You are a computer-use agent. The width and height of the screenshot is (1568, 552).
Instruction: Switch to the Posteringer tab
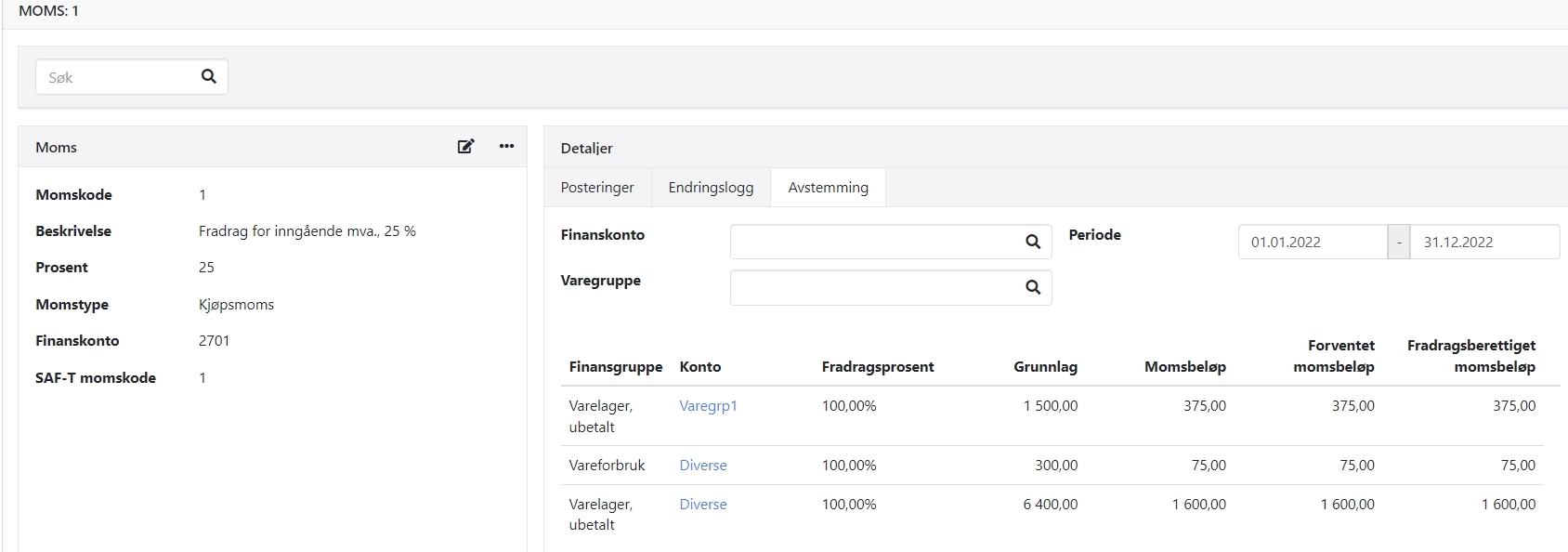coord(597,188)
